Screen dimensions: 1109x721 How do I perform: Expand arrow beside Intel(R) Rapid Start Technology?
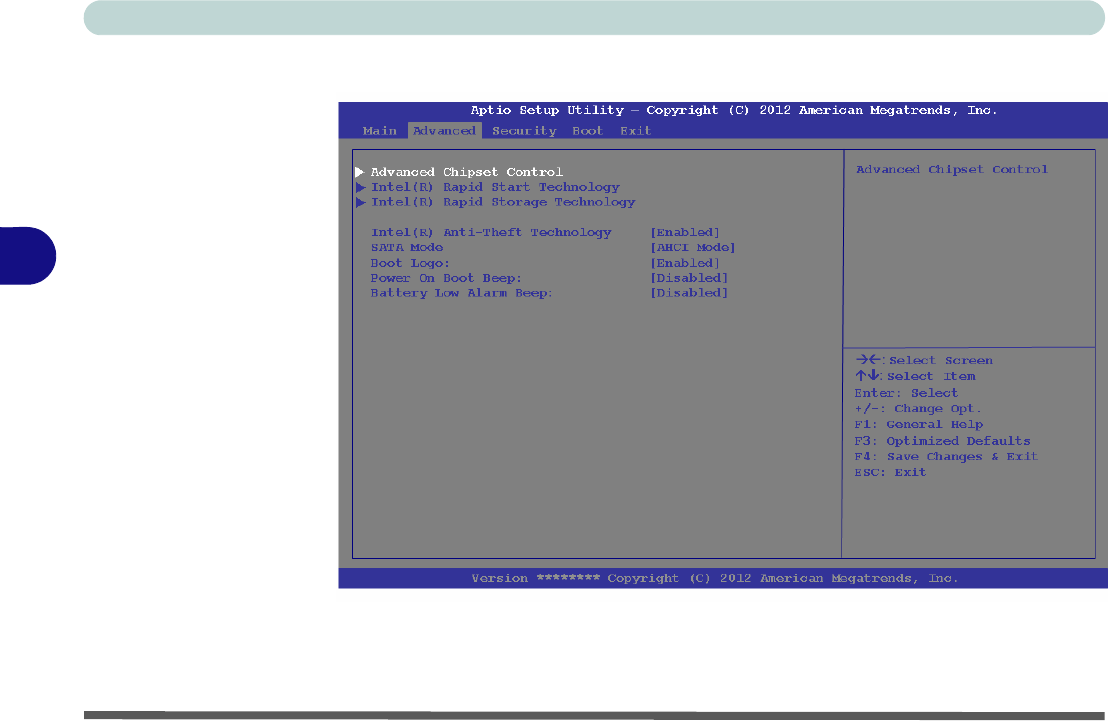pos(360,188)
